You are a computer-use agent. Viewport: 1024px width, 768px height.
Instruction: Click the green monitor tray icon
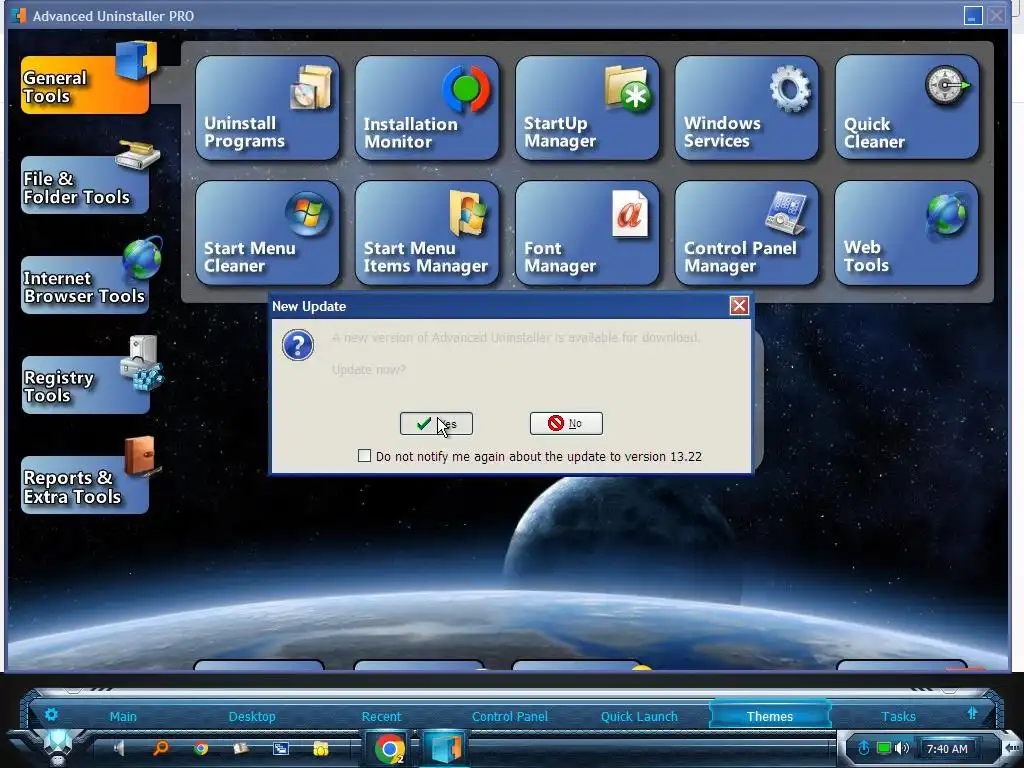click(x=884, y=748)
